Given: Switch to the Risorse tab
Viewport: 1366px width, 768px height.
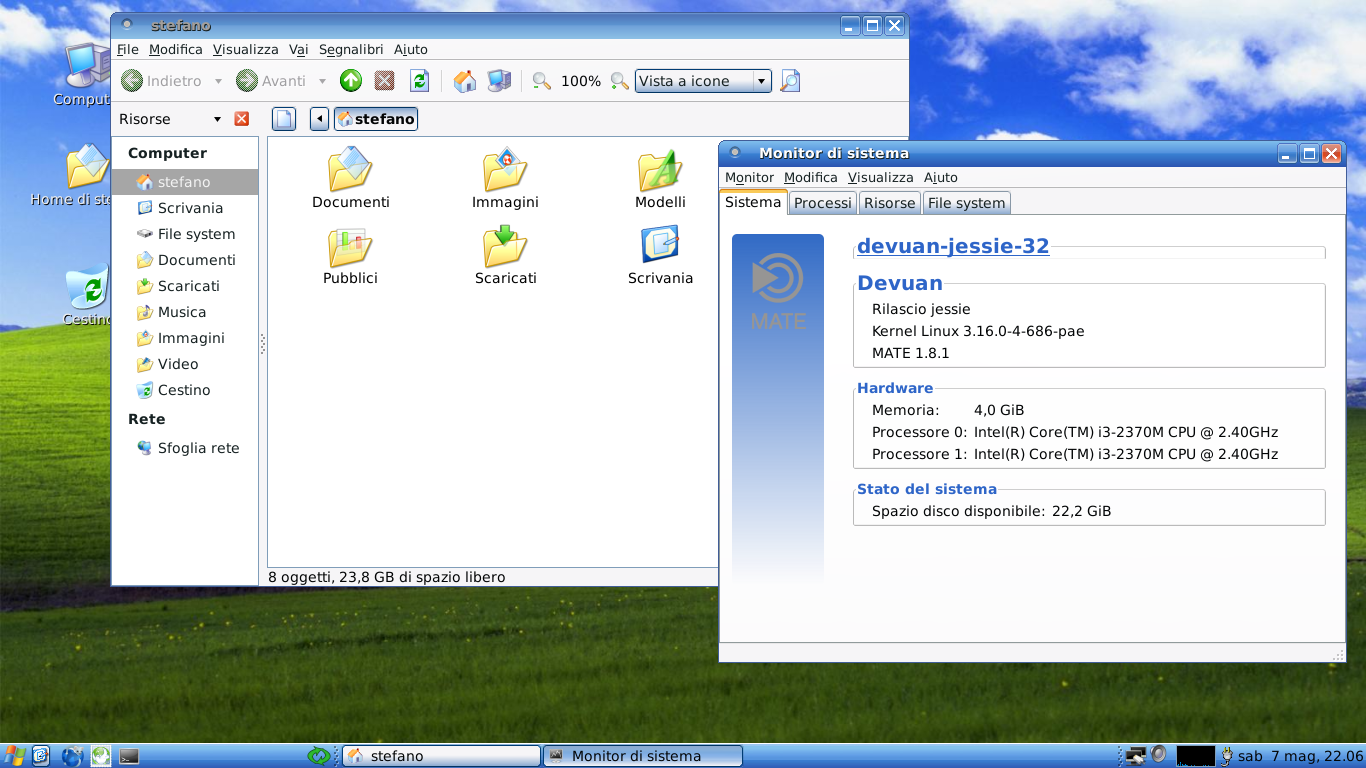Looking at the screenshot, I should [889, 203].
